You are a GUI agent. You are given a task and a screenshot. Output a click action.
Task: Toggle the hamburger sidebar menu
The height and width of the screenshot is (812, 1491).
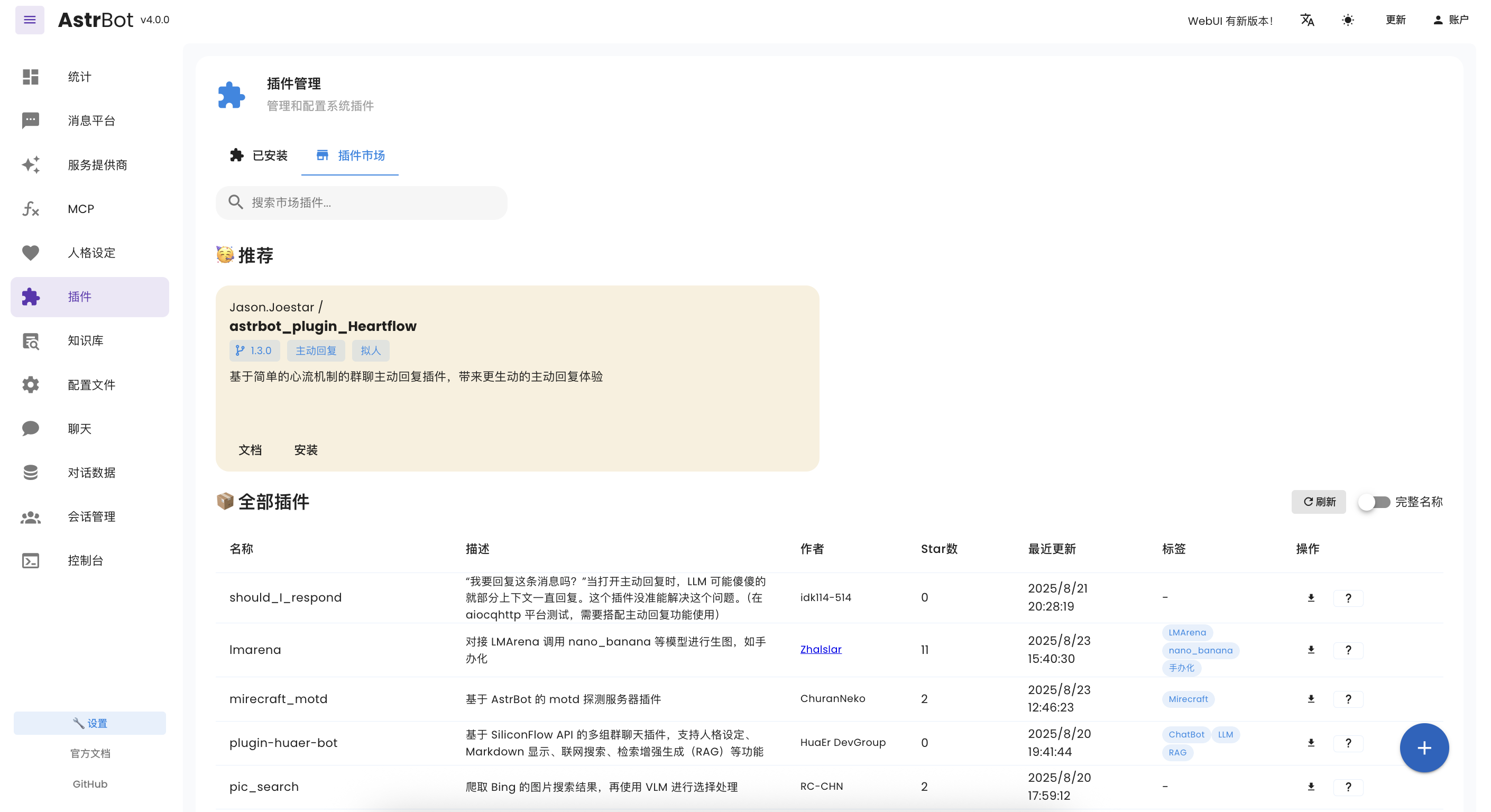point(30,20)
